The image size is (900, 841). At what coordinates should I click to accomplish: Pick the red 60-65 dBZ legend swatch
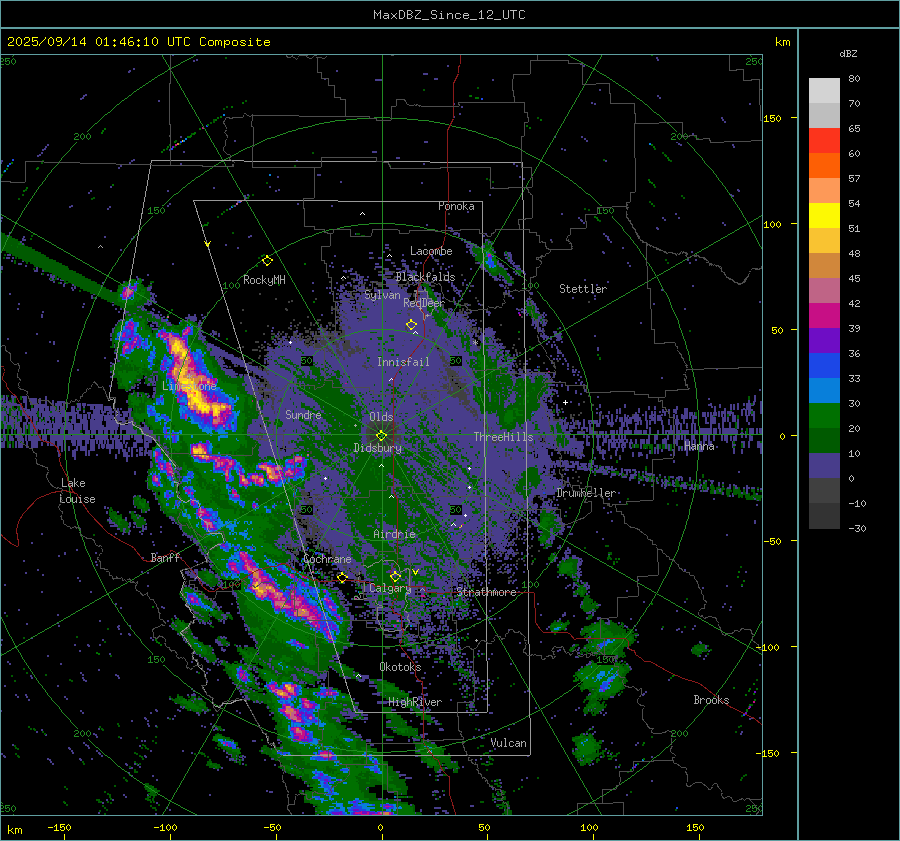(x=824, y=141)
